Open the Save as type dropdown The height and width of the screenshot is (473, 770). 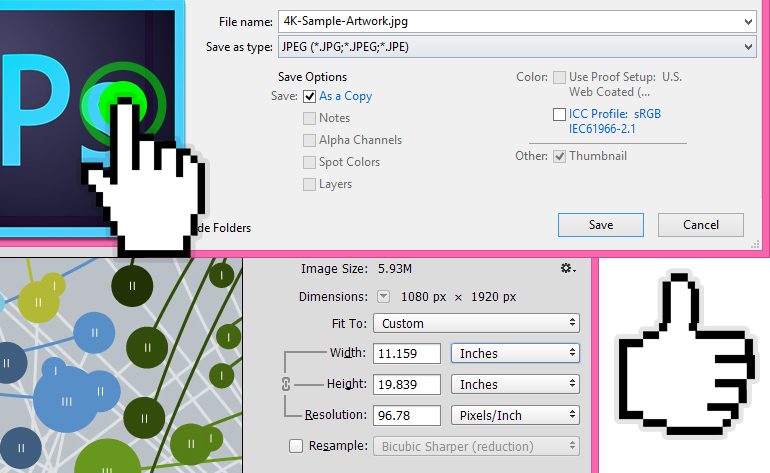(x=517, y=47)
